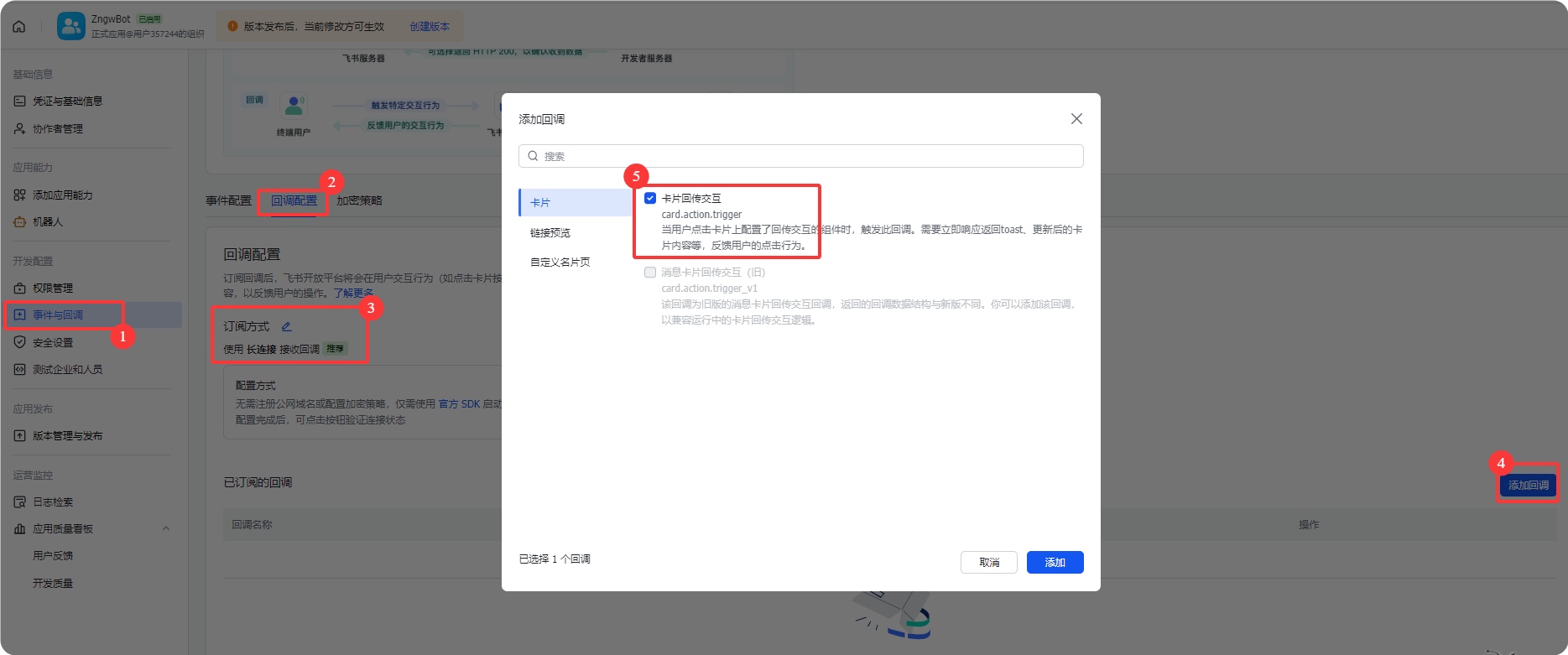Switch to the 事件配置 tab
The image size is (1568, 655).
pyautogui.click(x=228, y=200)
